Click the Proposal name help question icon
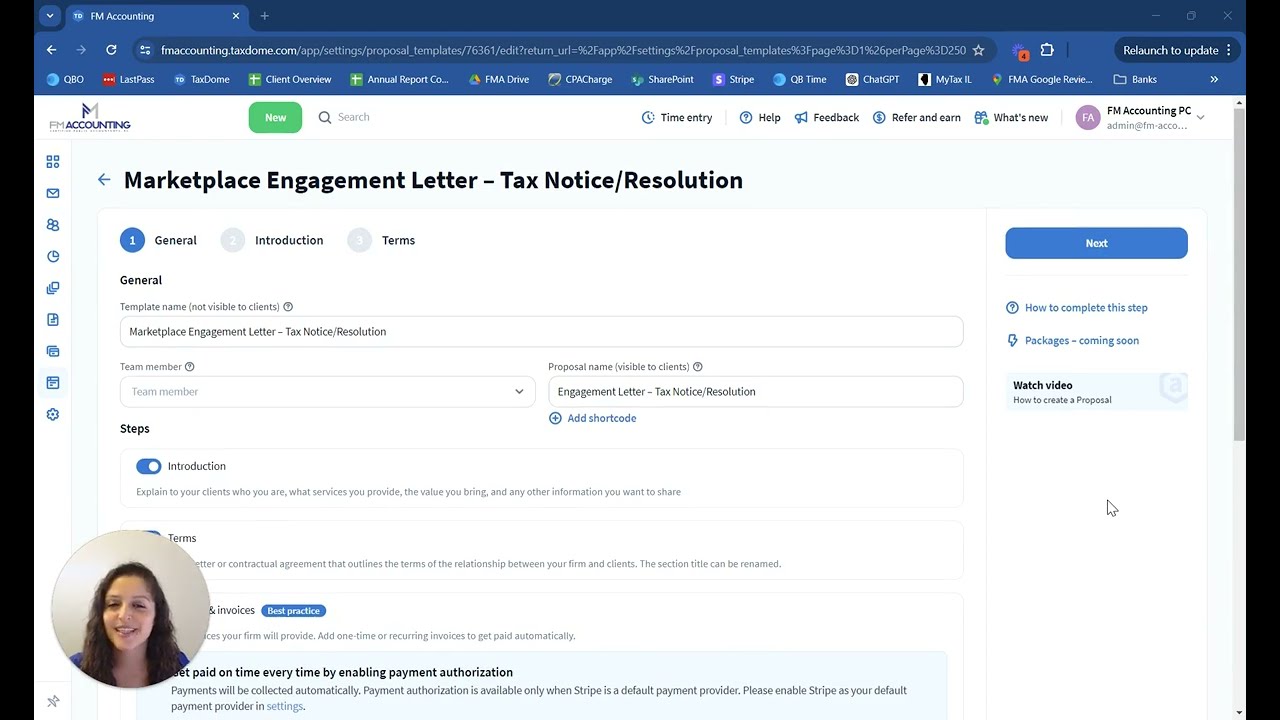 pos(698,367)
